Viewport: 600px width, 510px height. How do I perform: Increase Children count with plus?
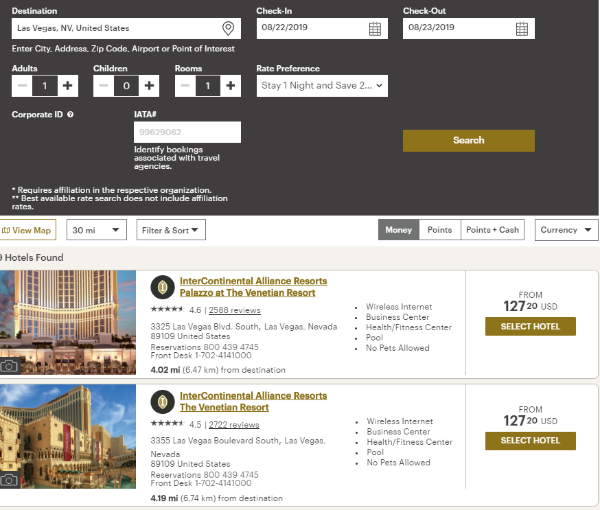149,86
